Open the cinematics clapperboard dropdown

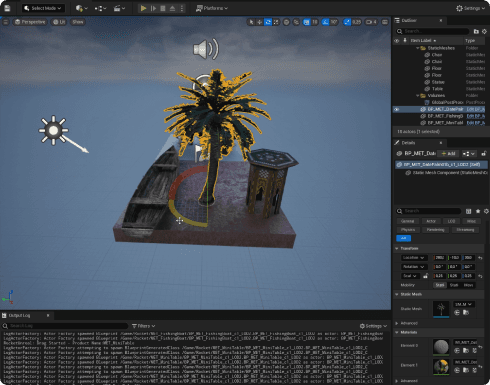coord(119,8)
